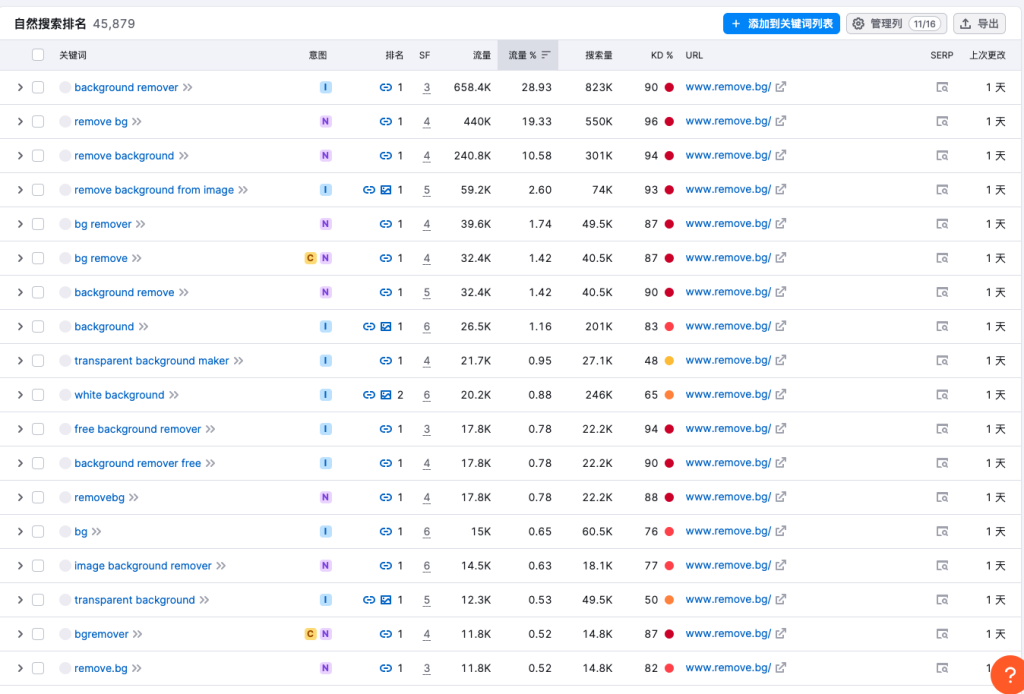Open 管理列 column manager
The width and height of the screenshot is (1024, 694).
(896, 24)
